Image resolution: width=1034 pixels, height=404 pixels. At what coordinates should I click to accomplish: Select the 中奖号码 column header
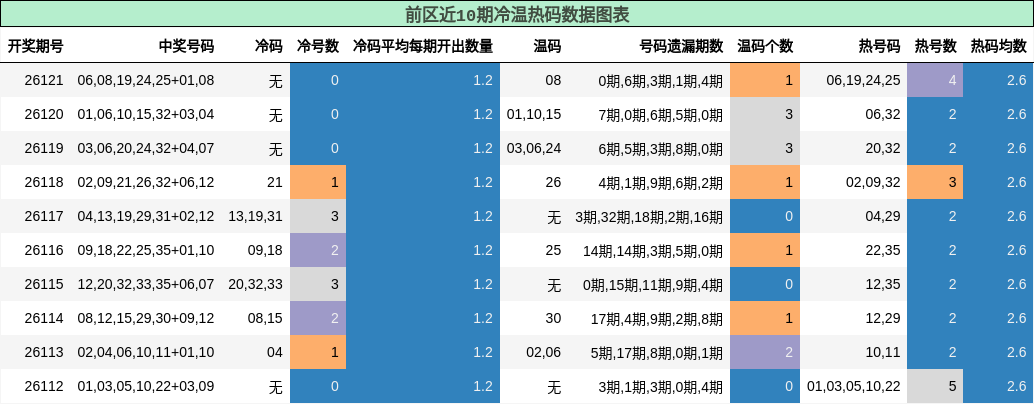(187, 46)
